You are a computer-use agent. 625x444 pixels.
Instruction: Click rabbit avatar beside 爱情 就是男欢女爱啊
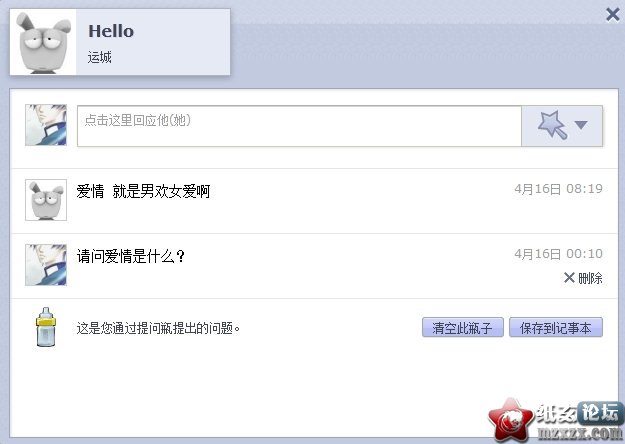tap(46, 200)
